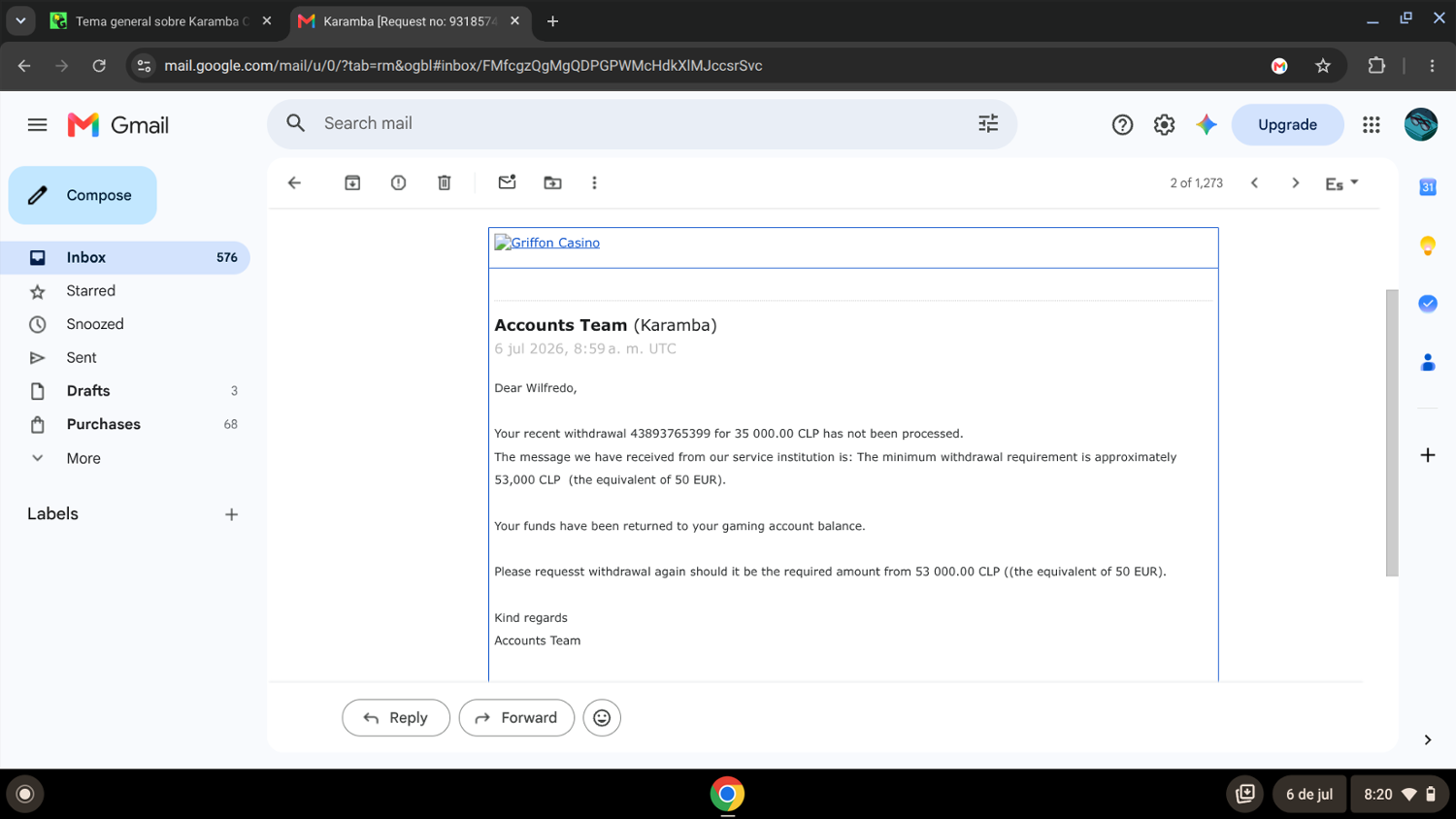Screen dimensions: 1456x819
Task: Open Contacts side panel icon
Action: coord(1427,362)
